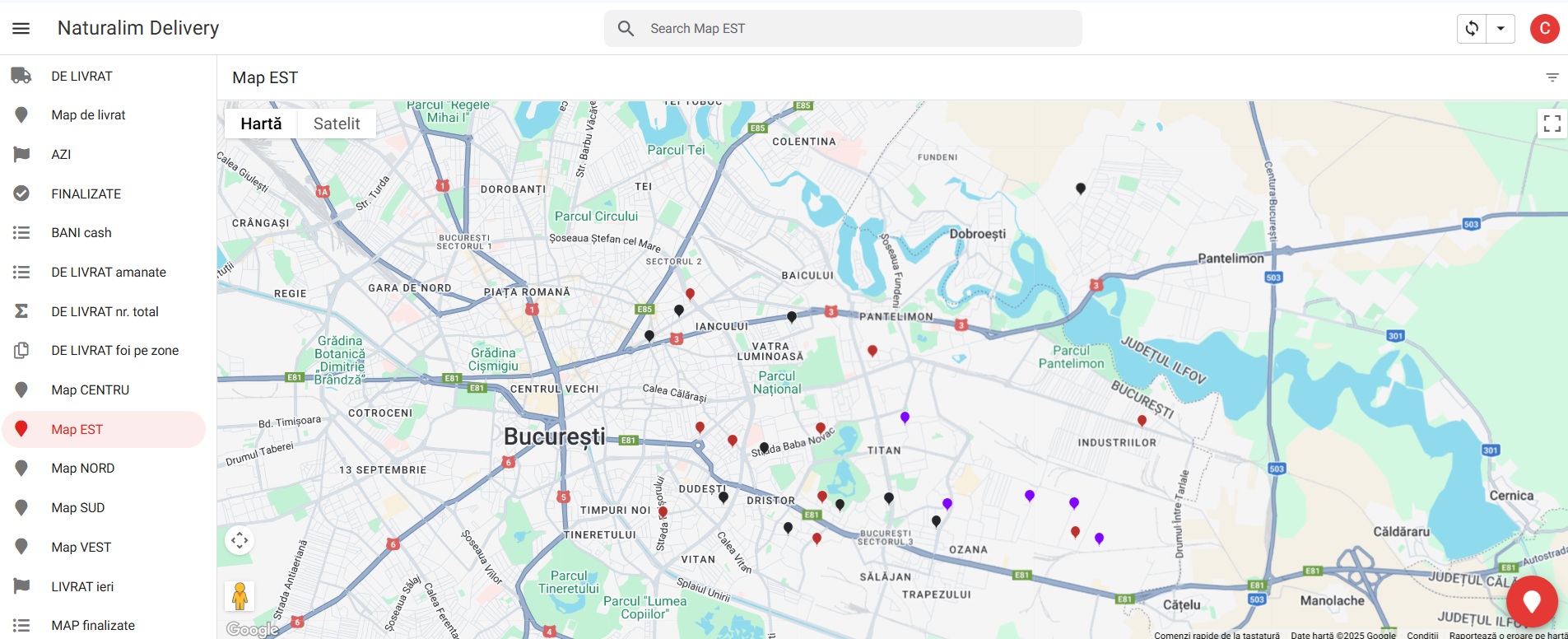Open the Map EST filter icon
Image resolution: width=1568 pixels, height=639 pixels.
coord(1552,77)
